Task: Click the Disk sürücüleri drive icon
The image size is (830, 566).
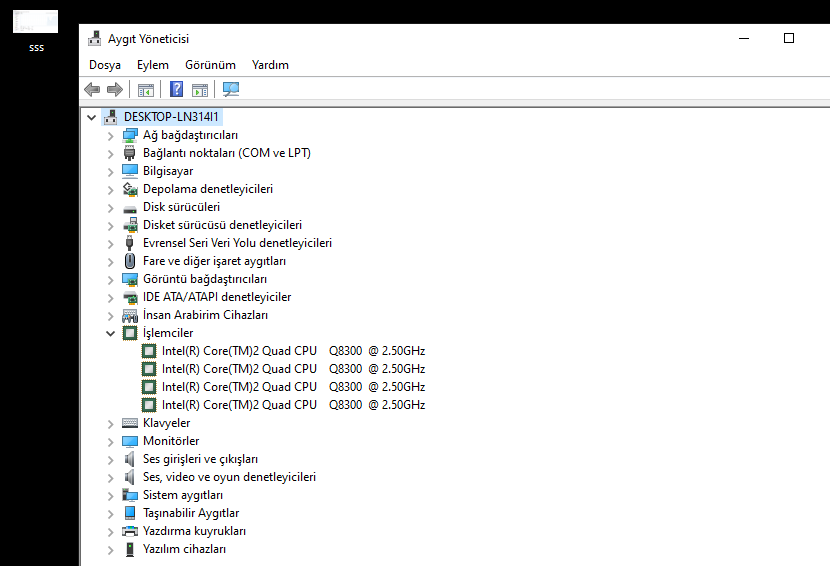Action: tap(130, 209)
